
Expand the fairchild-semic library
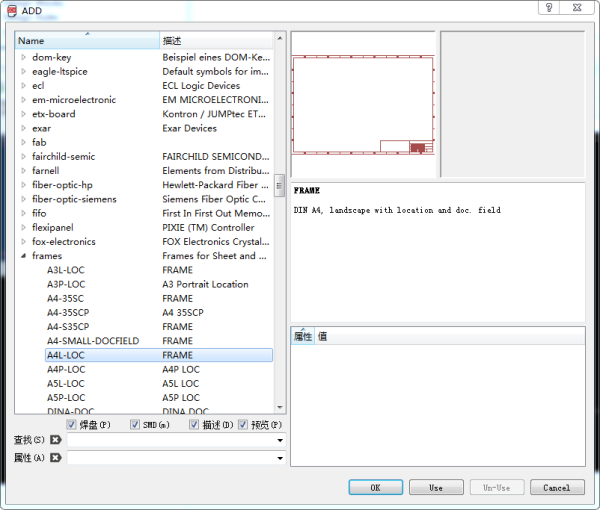[24, 156]
